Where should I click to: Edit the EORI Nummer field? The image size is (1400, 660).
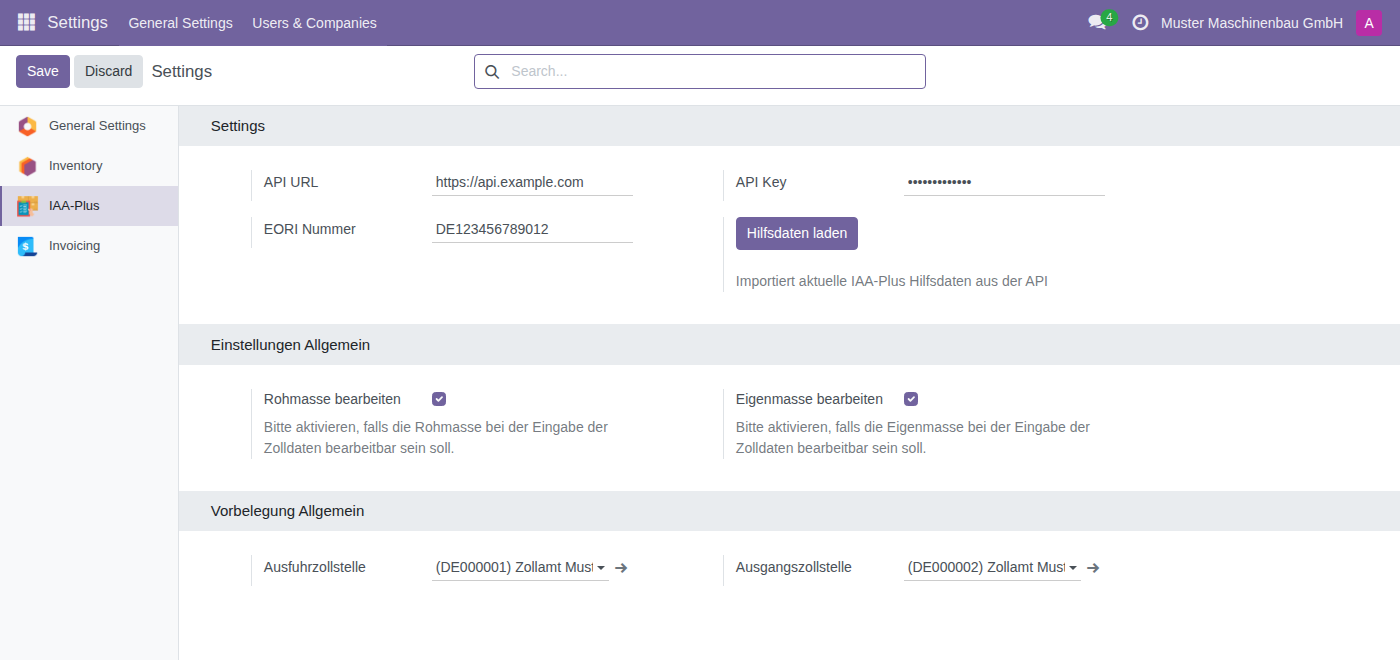tap(532, 229)
